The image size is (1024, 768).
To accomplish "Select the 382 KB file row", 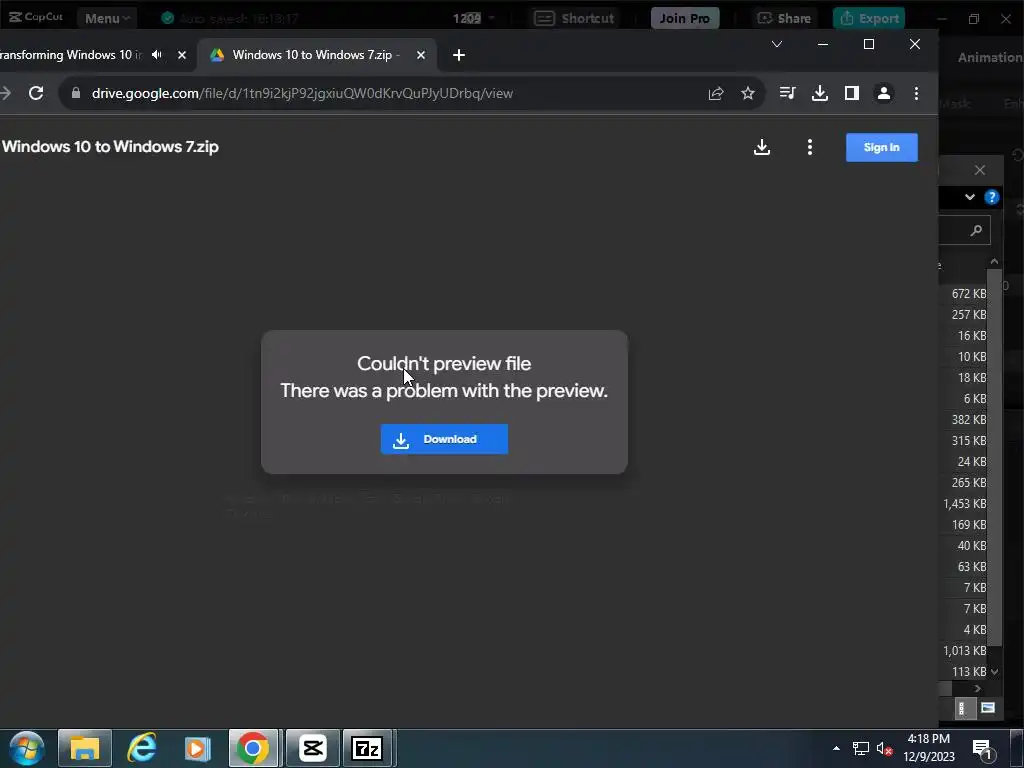I will click(x=965, y=419).
